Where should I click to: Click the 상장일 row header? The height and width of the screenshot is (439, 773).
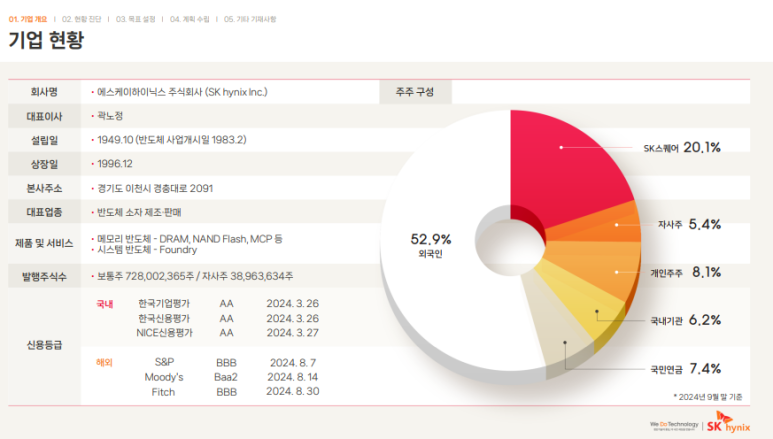pyautogui.click(x=44, y=164)
